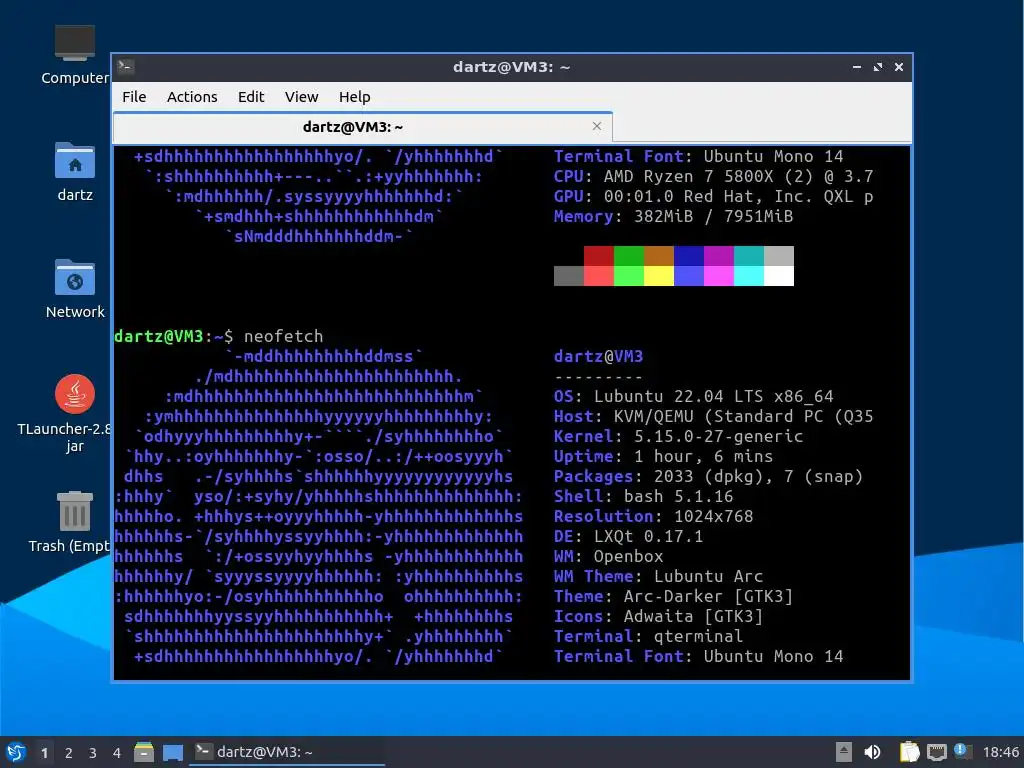The width and height of the screenshot is (1024, 768).
Task: Open the removable media eject tray icon
Action: [844, 752]
